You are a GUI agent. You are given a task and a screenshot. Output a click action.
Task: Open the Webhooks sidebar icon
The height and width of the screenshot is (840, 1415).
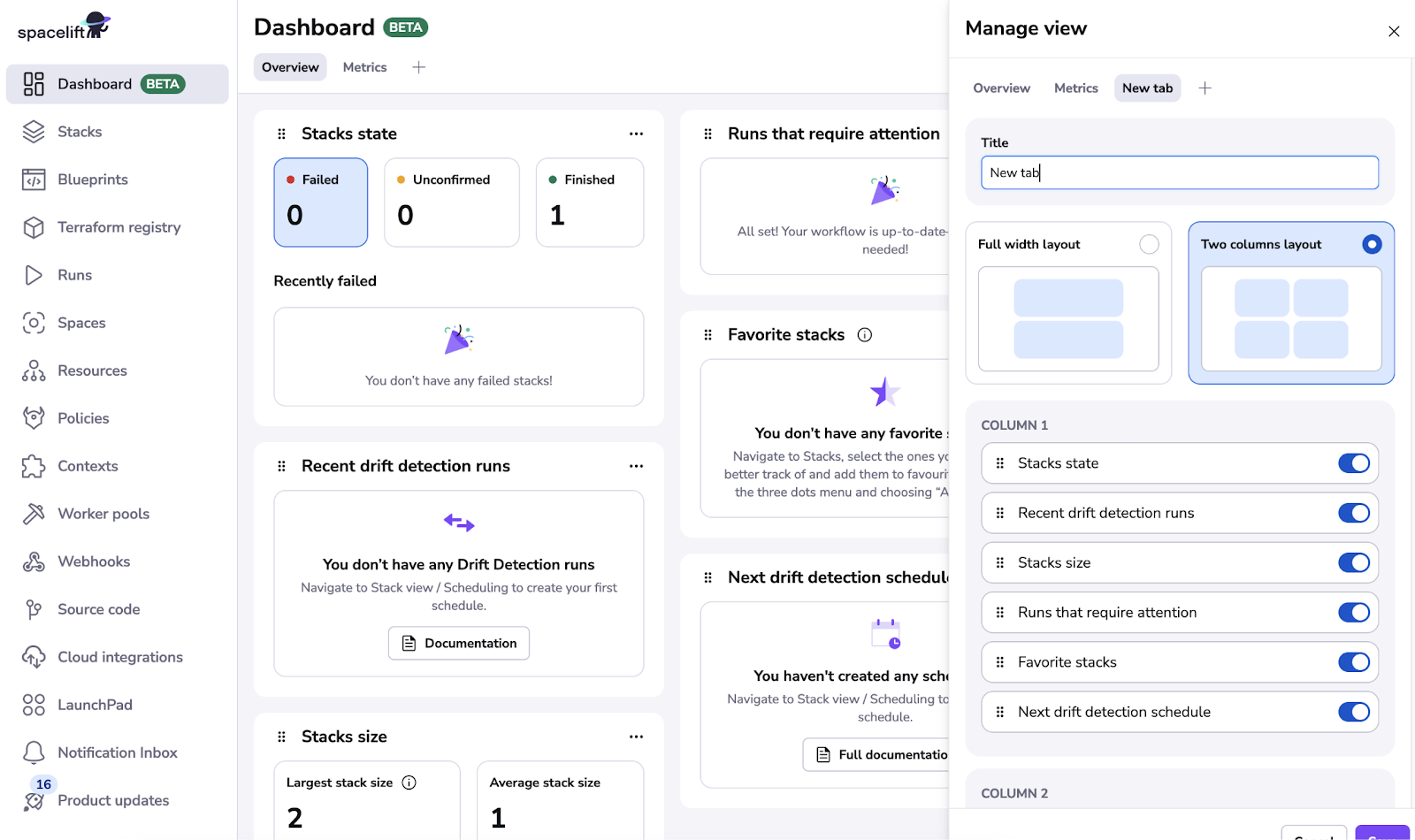coord(34,561)
